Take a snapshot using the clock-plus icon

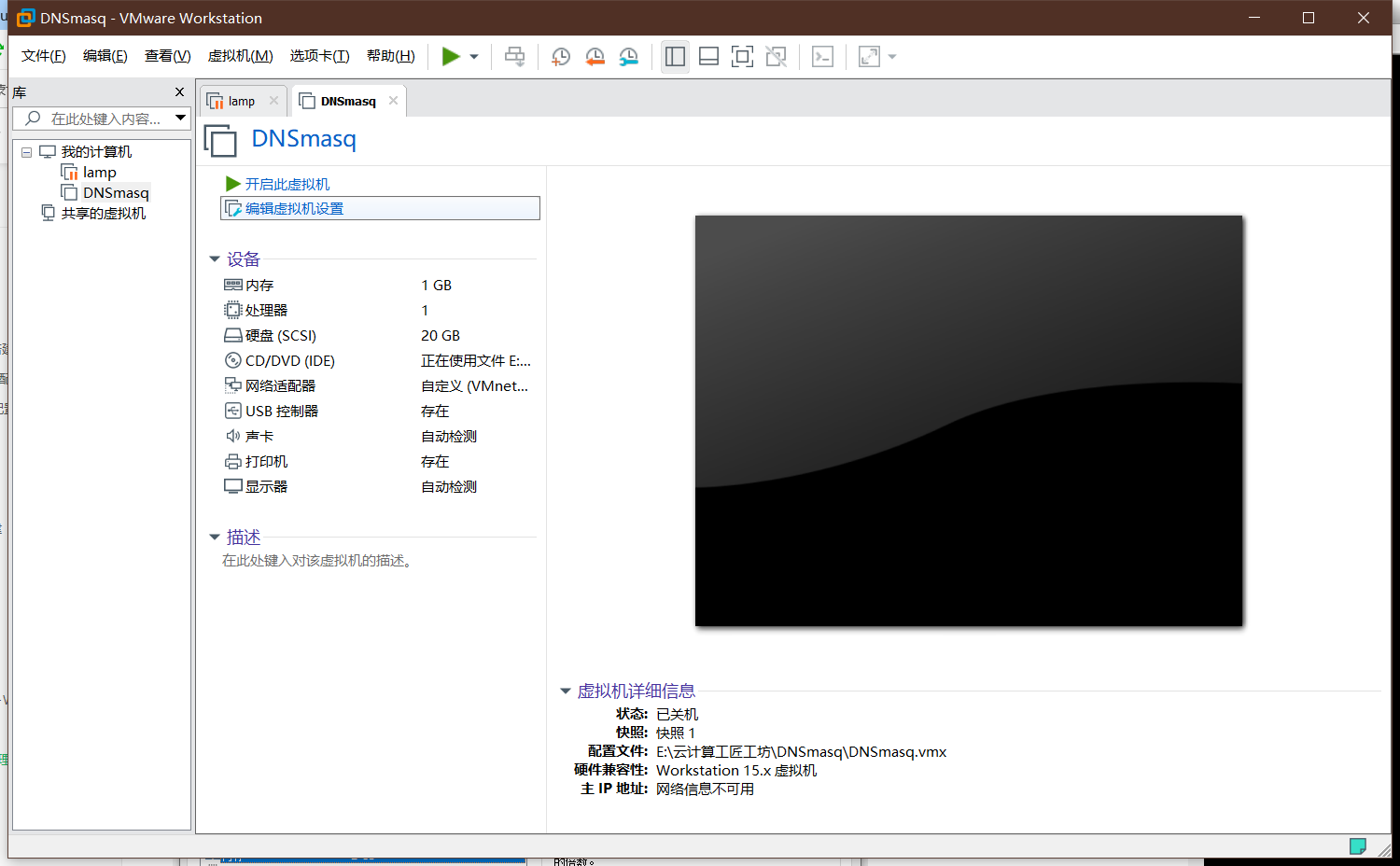coord(560,56)
